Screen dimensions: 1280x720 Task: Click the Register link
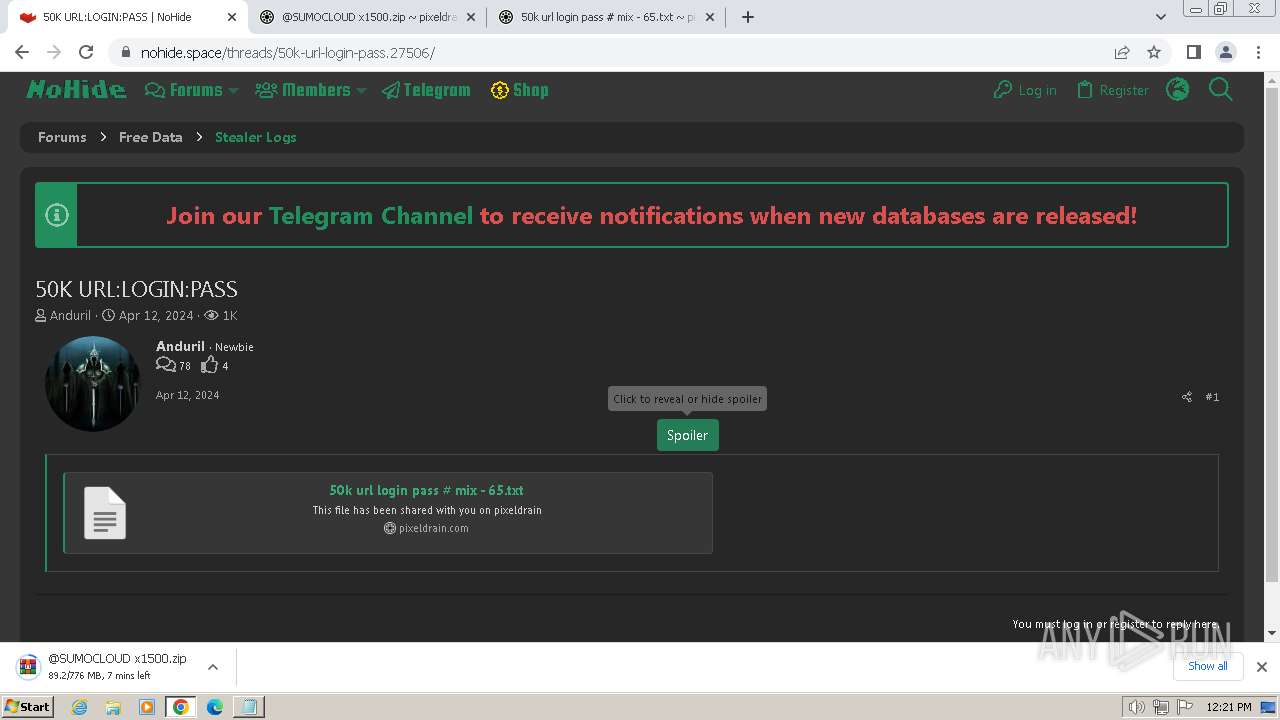click(1112, 90)
